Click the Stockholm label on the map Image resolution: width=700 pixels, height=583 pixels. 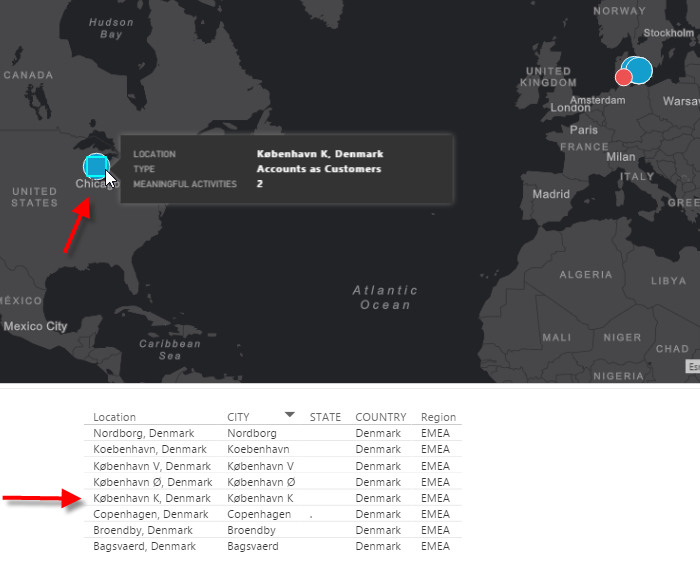[668, 33]
